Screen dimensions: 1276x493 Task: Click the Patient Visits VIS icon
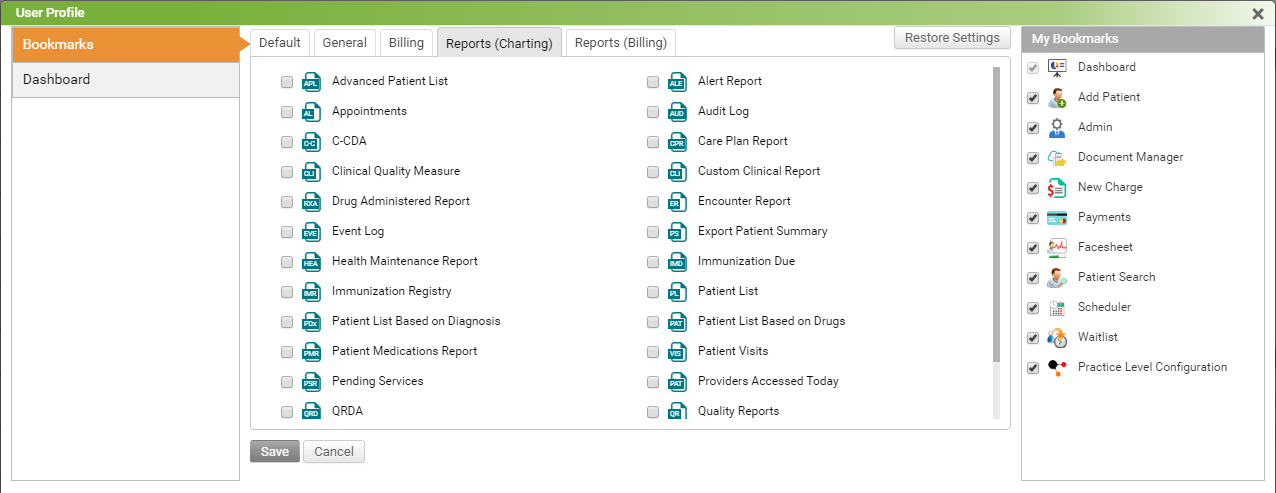(677, 352)
